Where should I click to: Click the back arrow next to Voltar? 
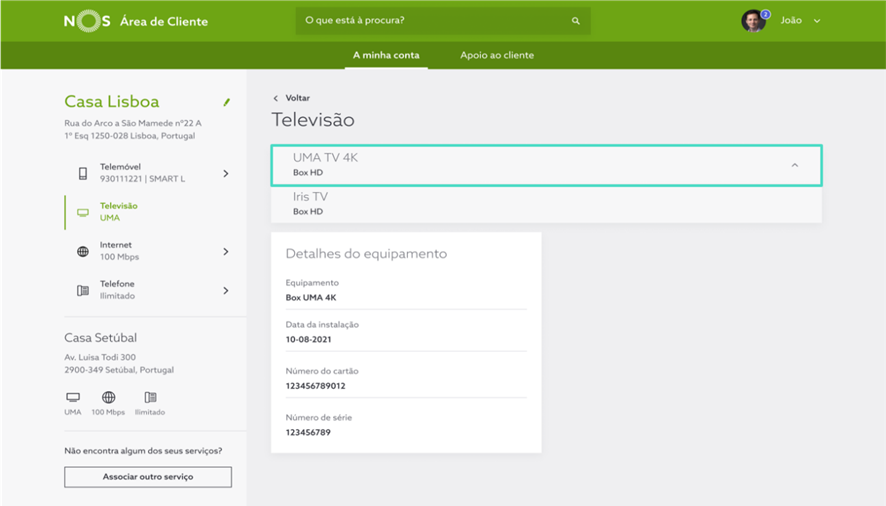click(x=276, y=98)
